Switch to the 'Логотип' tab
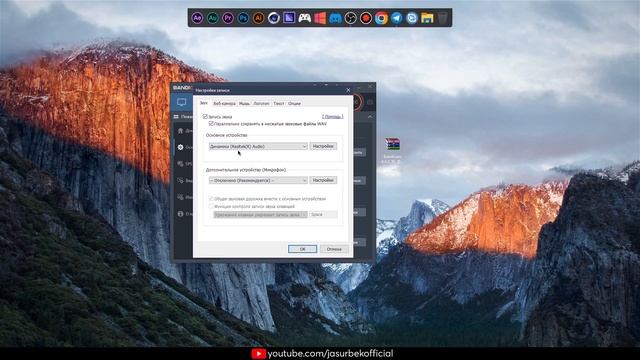Viewport: 640px width, 360px height. 261,103
